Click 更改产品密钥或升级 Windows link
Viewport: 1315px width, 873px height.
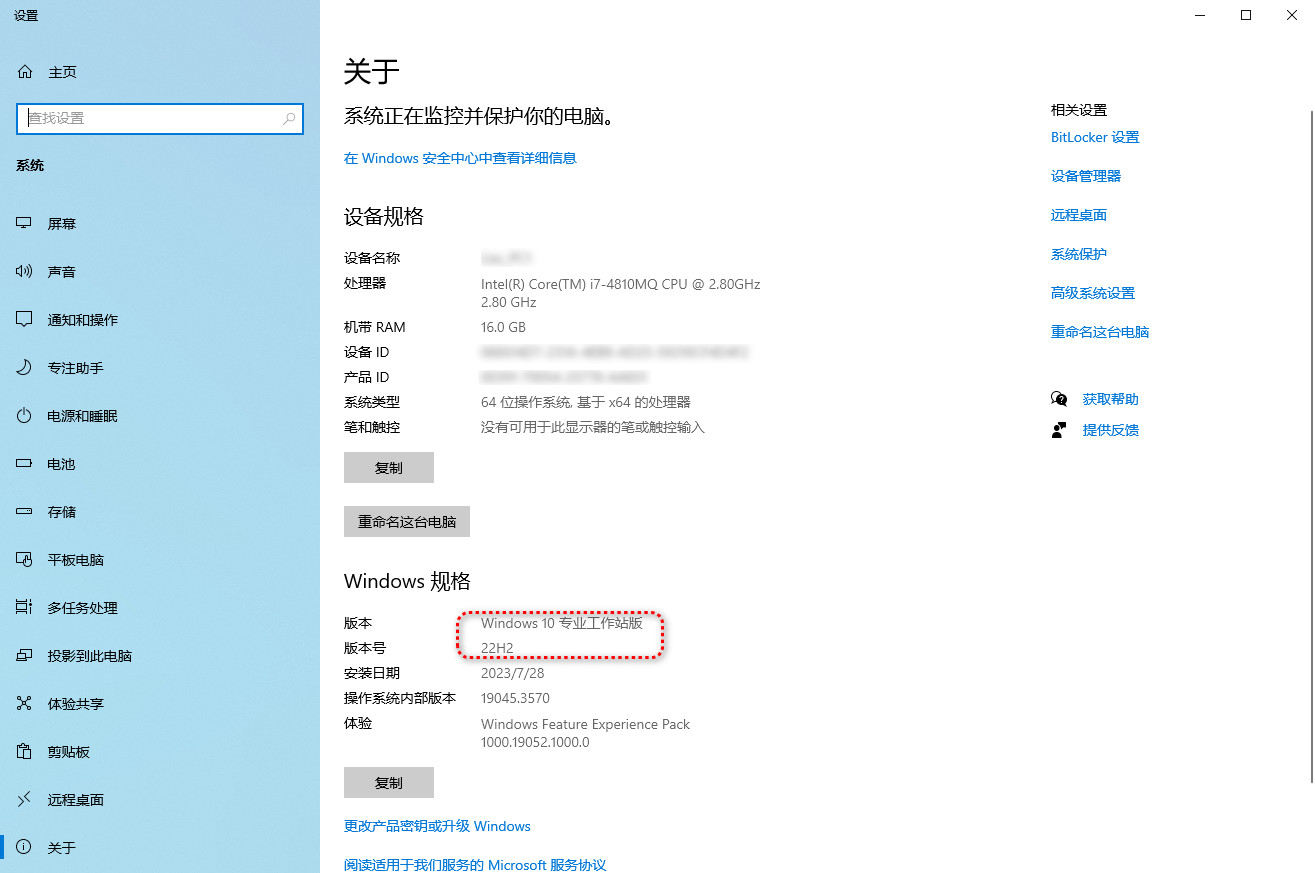pos(437,826)
